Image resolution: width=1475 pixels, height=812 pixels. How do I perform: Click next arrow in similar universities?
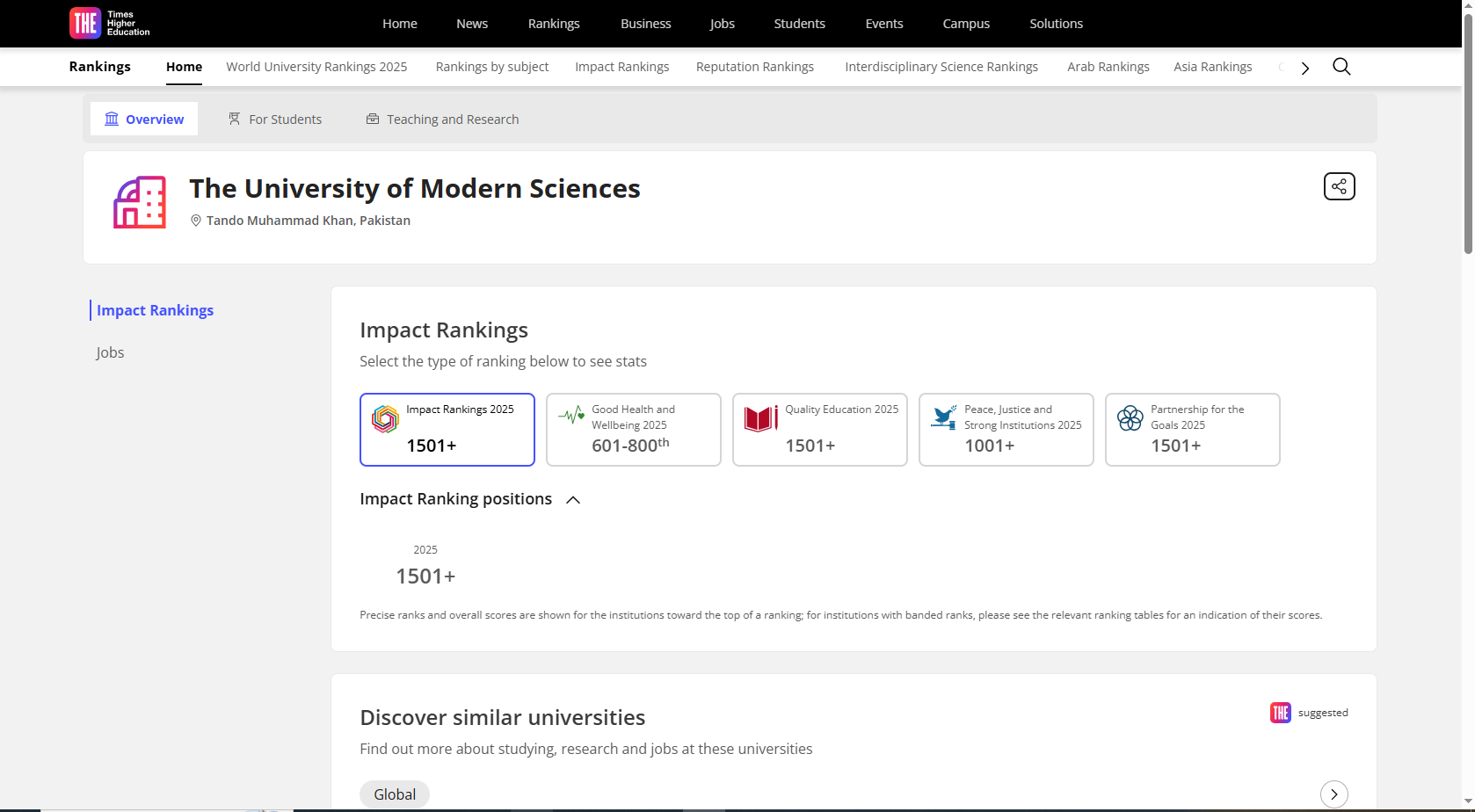pyautogui.click(x=1333, y=794)
